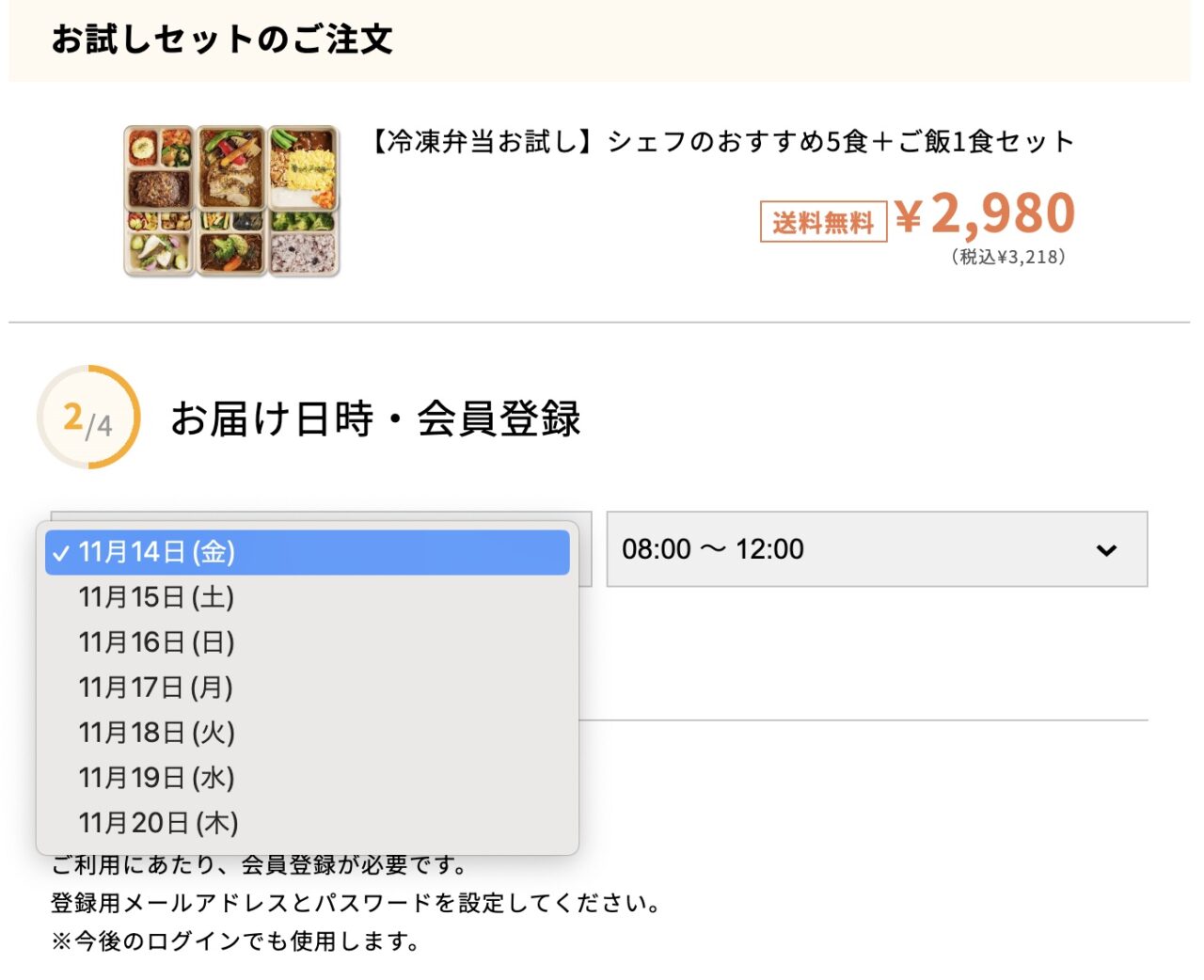The height and width of the screenshot is (980, 1204).
Task: Click the time selector chevron arrow
Action: tap(1106, 550)
